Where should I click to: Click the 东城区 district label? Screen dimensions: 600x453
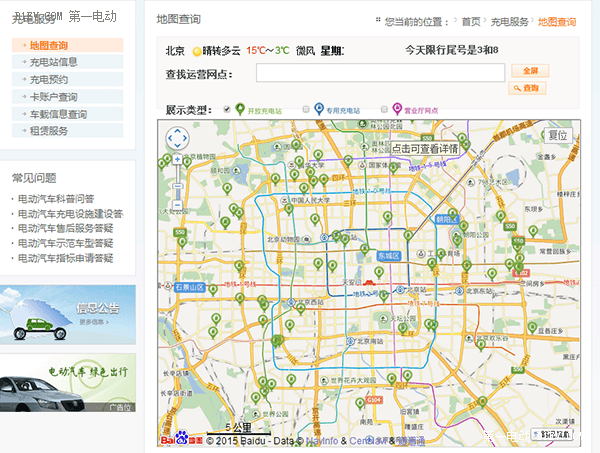click(x=389, y=256)
